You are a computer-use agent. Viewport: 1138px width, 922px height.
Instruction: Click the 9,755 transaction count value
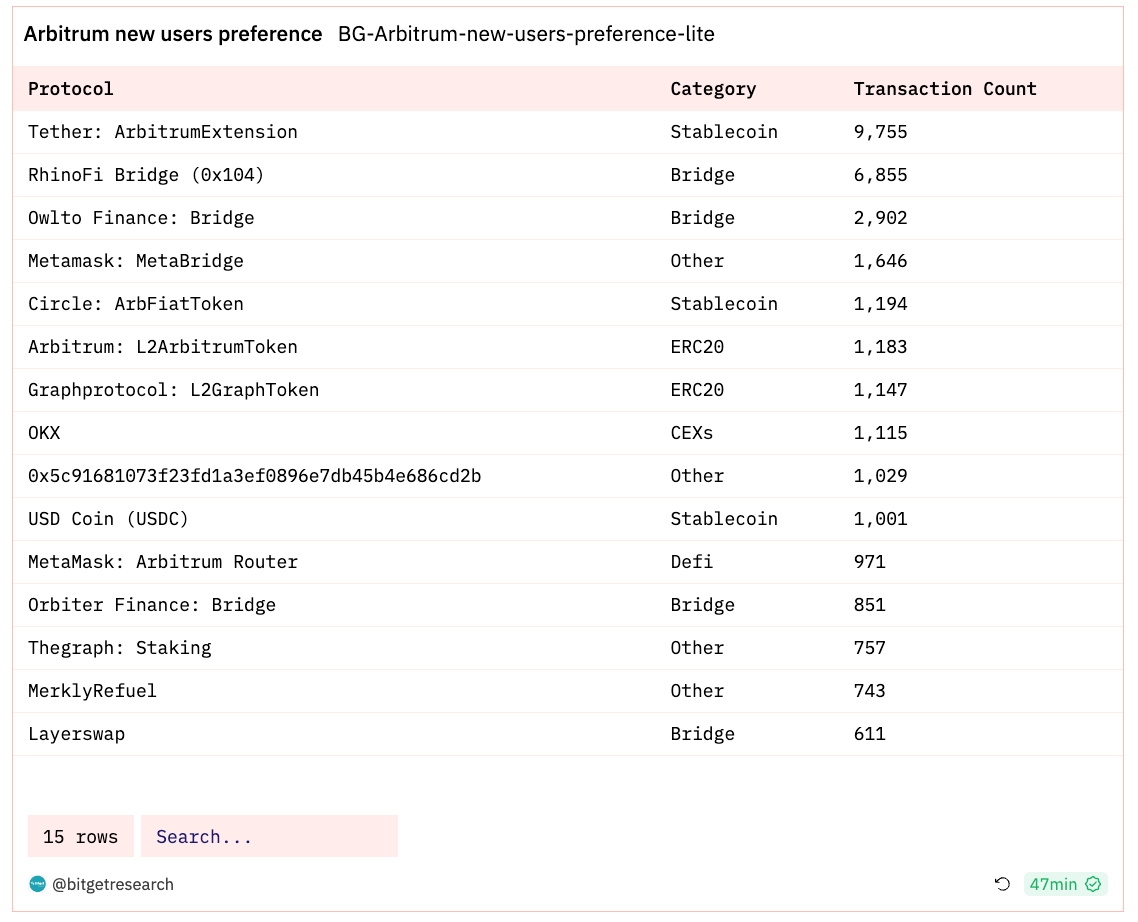click(x=880, y=132)
